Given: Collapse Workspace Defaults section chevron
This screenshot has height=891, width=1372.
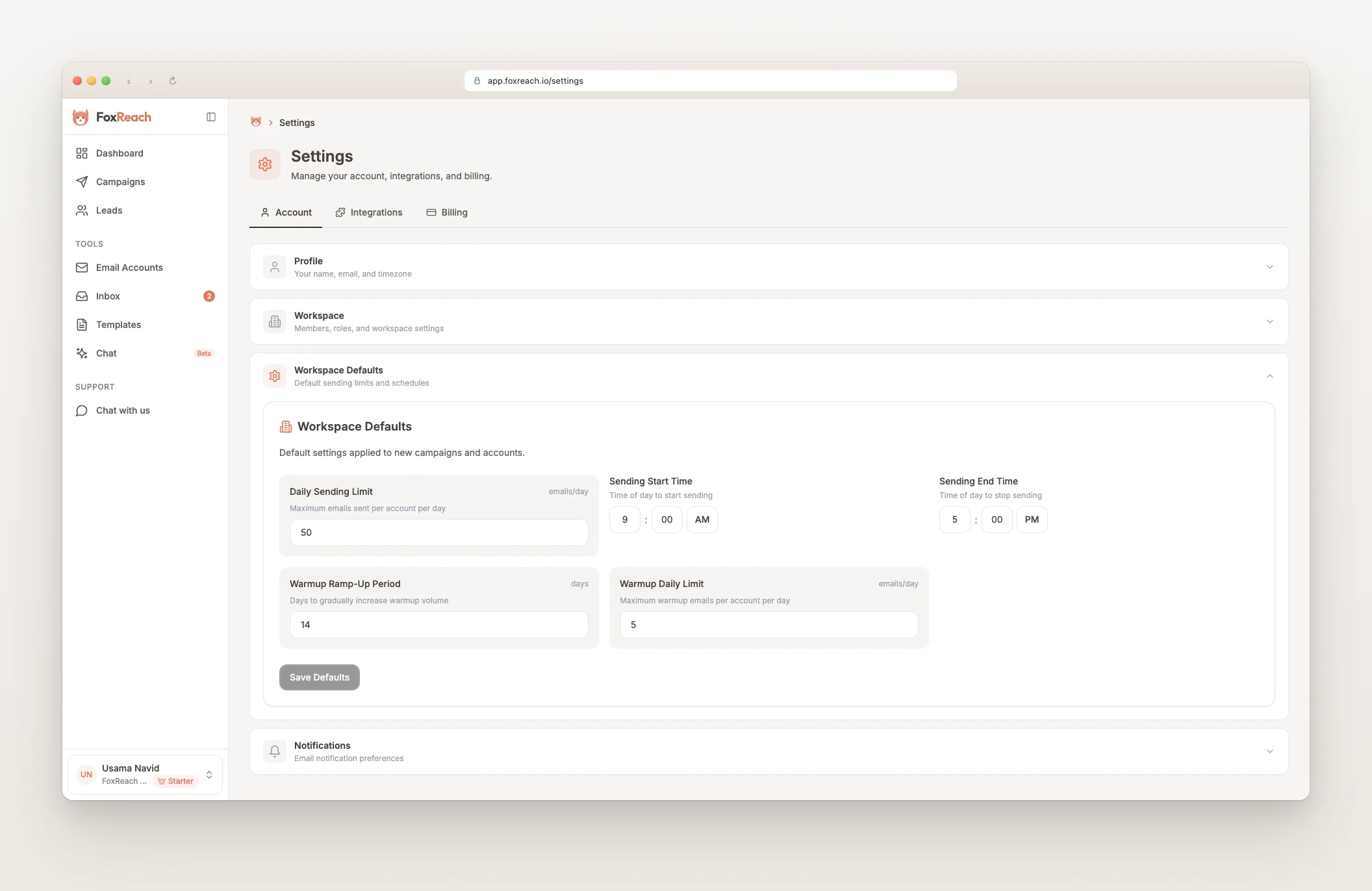Looking at the screenshot, I should (x=1269, y=376).
